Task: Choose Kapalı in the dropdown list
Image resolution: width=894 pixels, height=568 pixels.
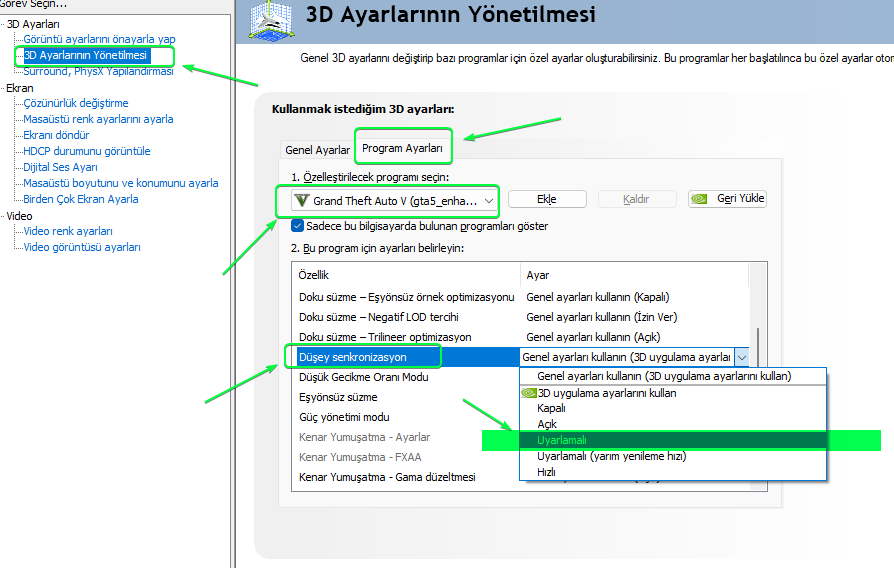Action: 673,408
